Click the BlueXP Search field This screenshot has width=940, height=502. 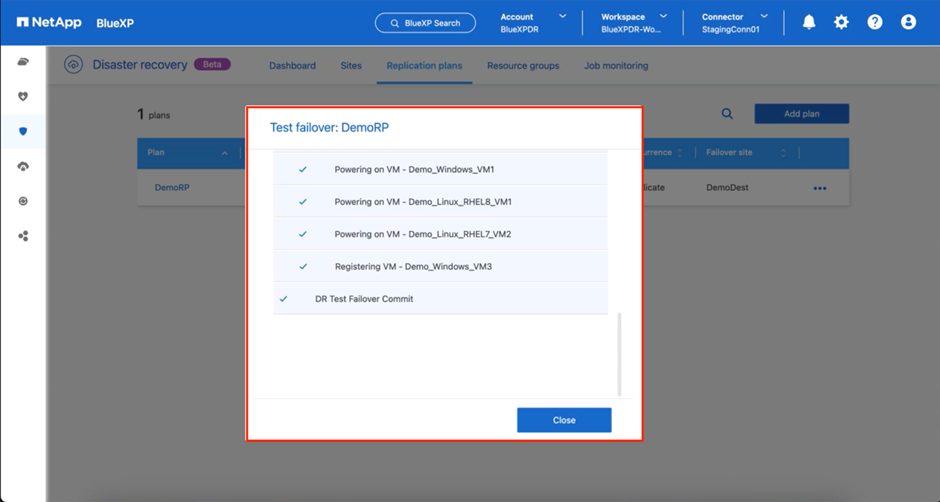click(425, 22)
